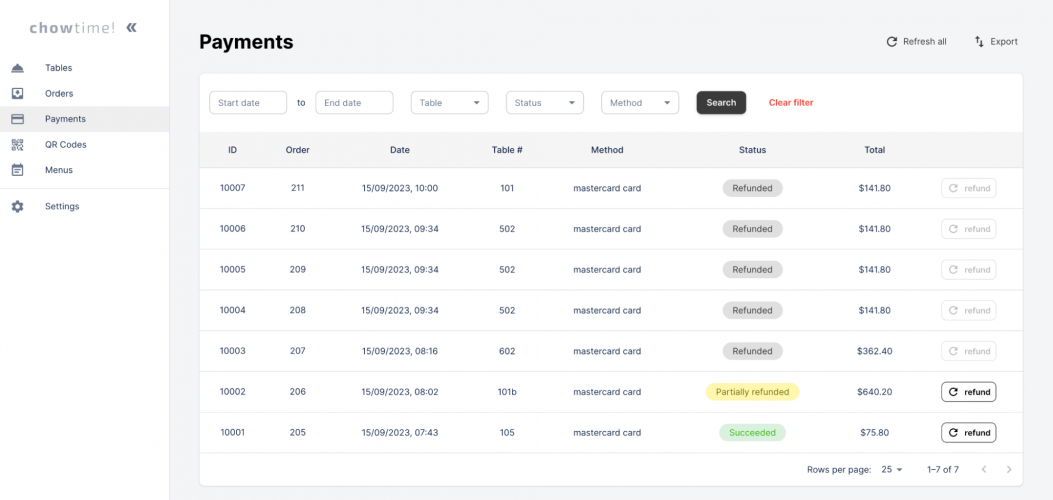Click the total $640.20
This screenshot has height=500, width=1053.
tap(874, 392)
